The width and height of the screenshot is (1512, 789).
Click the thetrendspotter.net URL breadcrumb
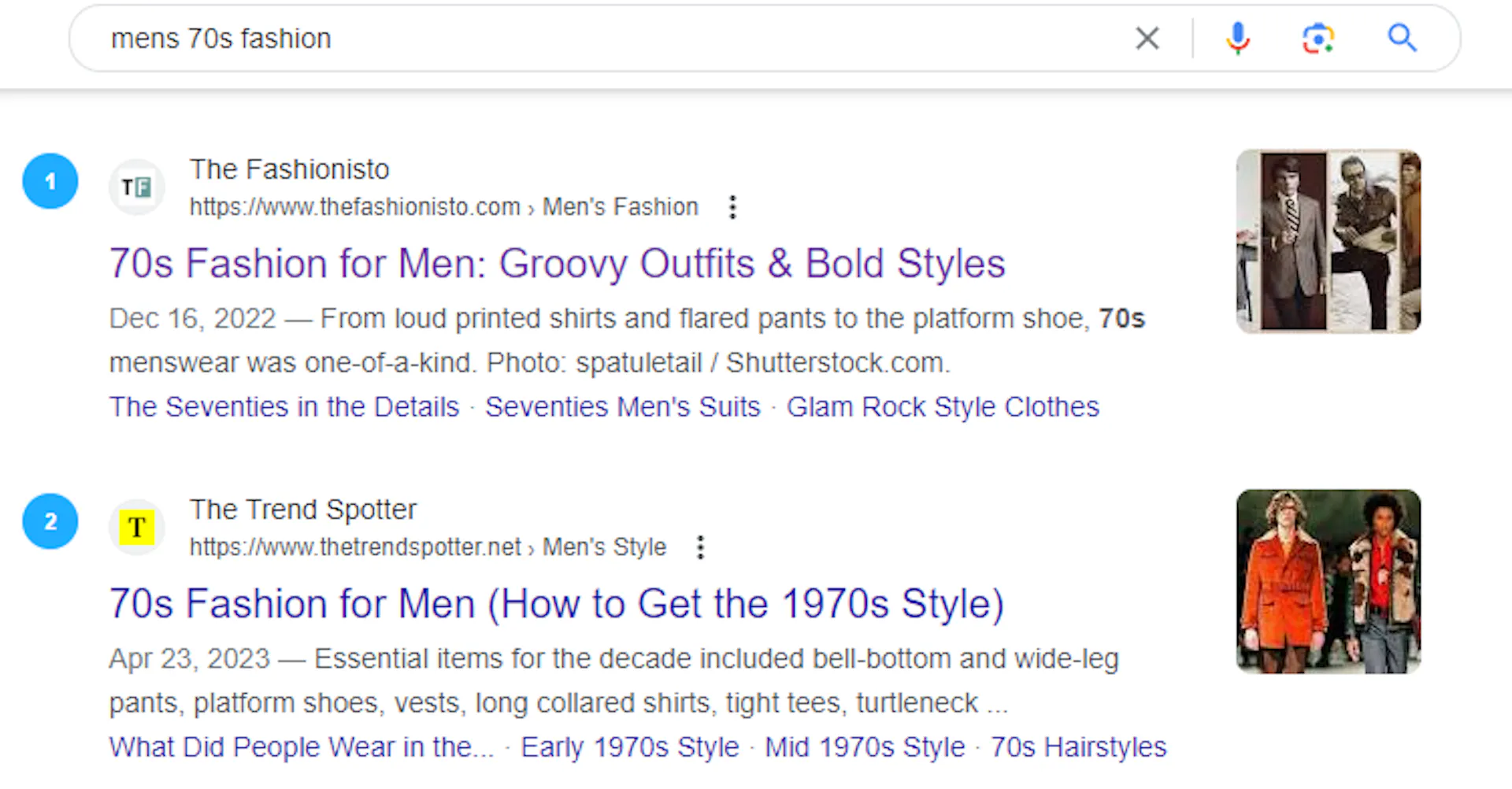coord(428,547)
